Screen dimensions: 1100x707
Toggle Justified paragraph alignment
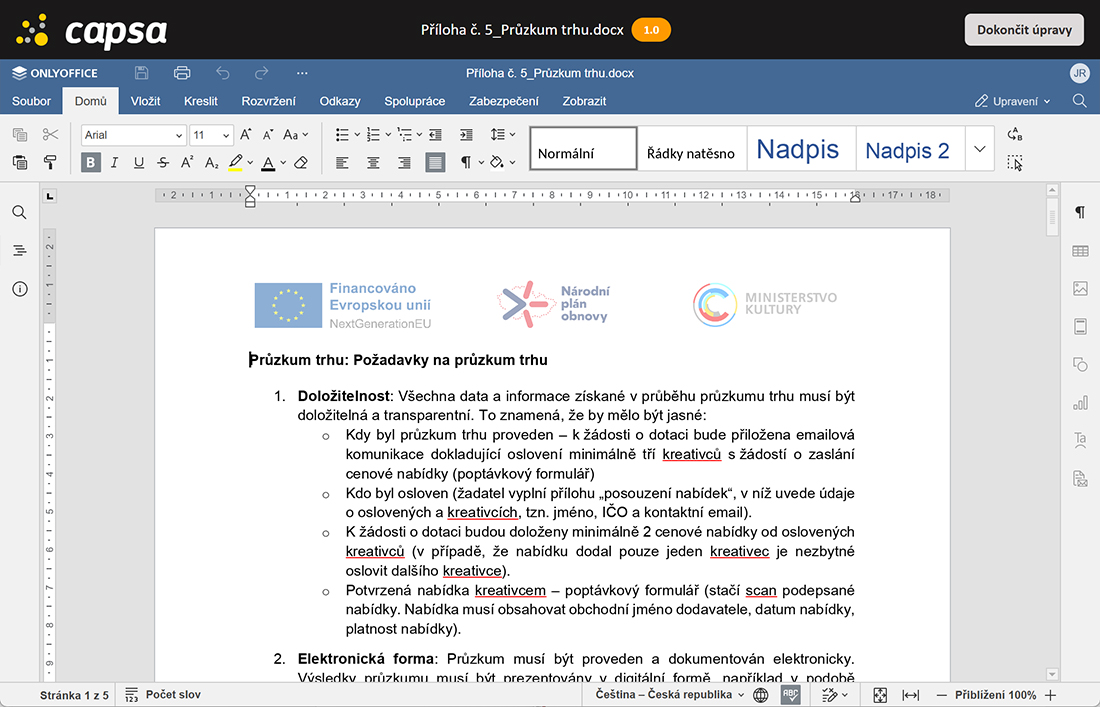tap(435, 162)
